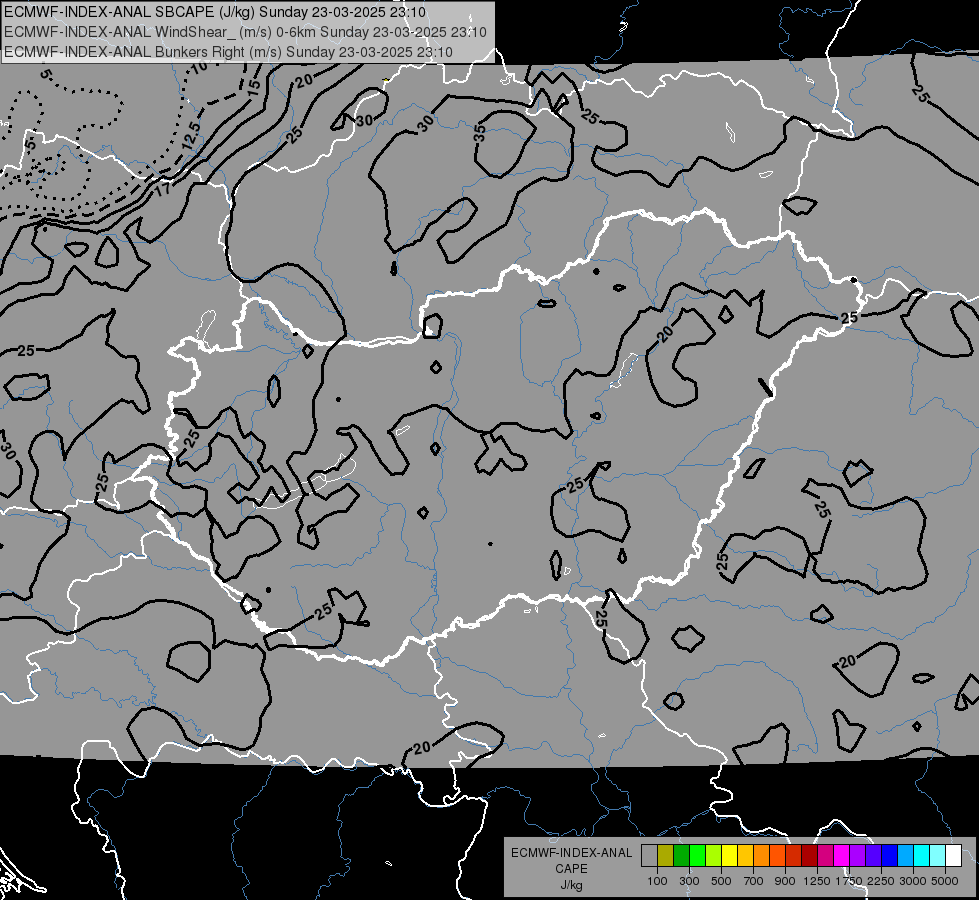Click the pure blue swatch right of 2250

click(890, 856)
